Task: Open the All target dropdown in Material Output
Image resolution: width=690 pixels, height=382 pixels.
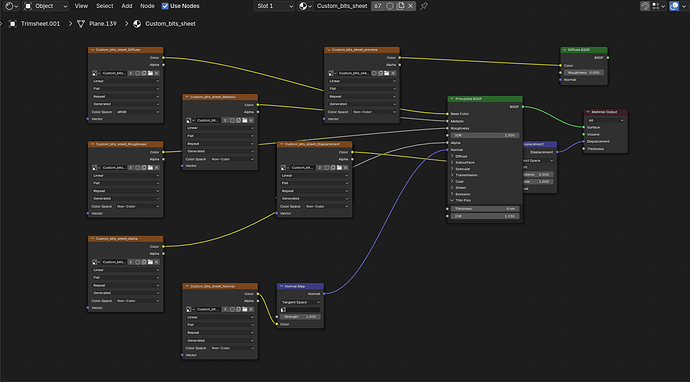Action: (x=606, y=120)
